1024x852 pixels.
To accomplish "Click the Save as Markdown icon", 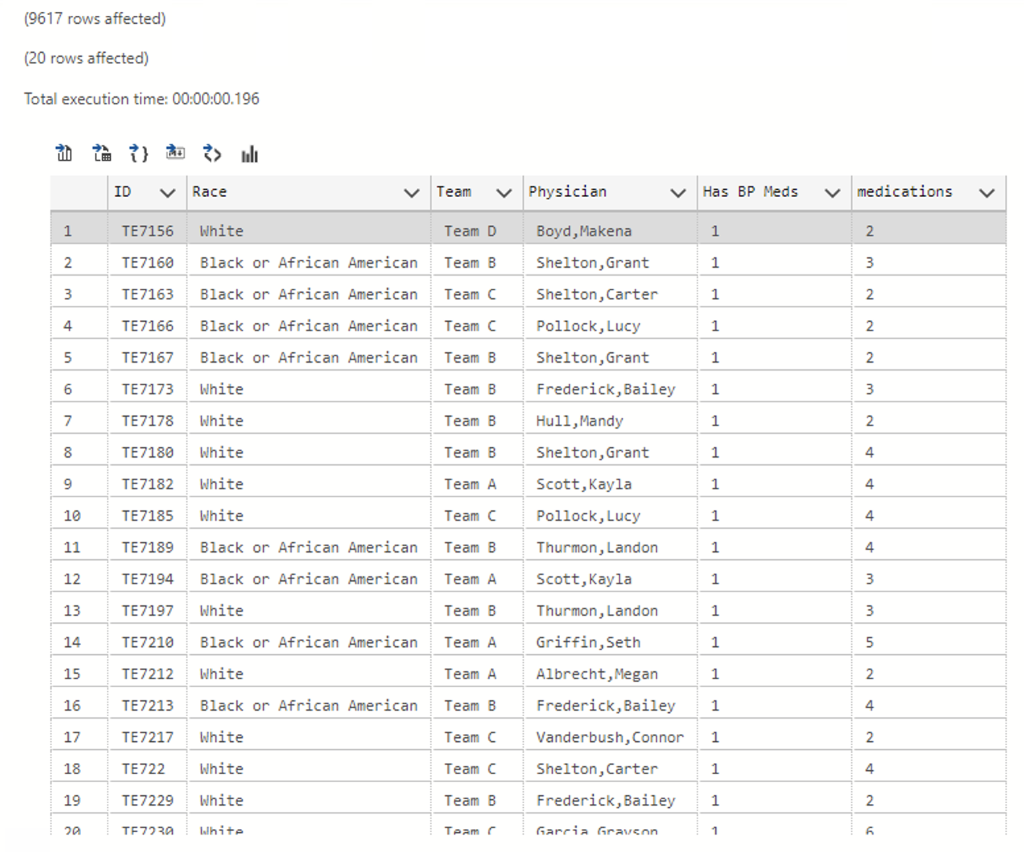I will [x=175, y=153].
